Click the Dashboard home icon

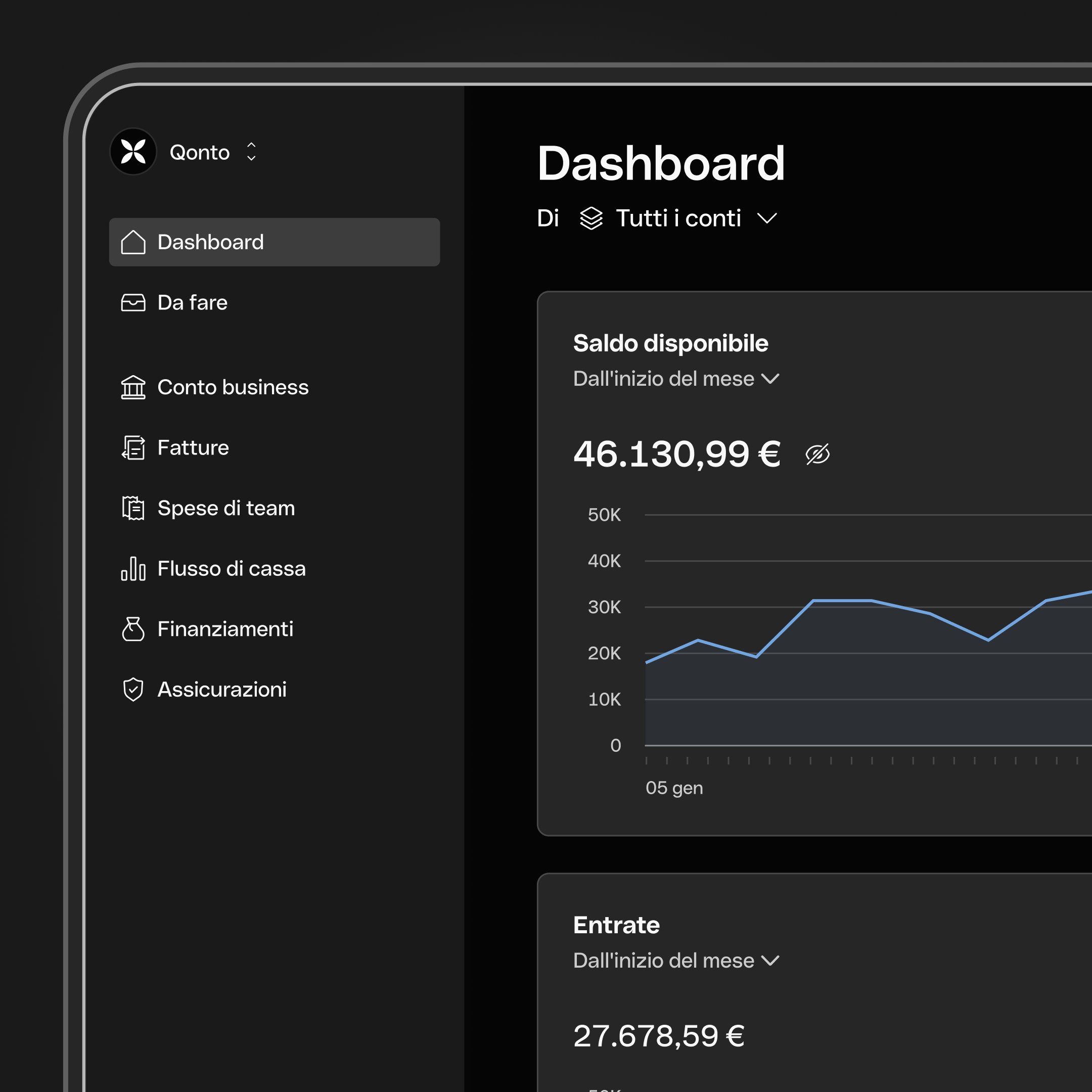coord(133,242)
